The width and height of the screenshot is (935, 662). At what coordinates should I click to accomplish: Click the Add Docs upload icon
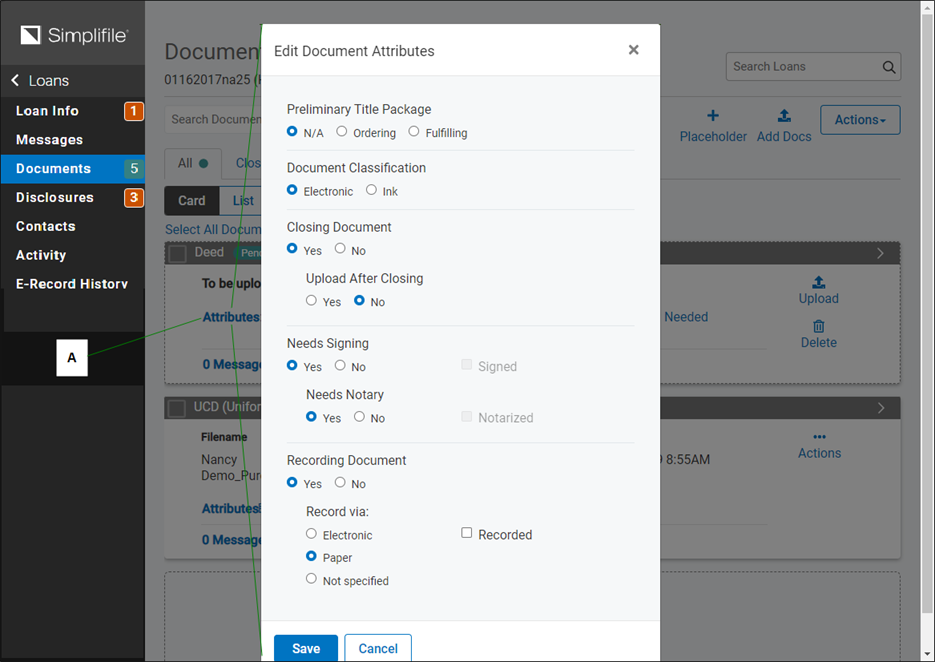[784, 115]
